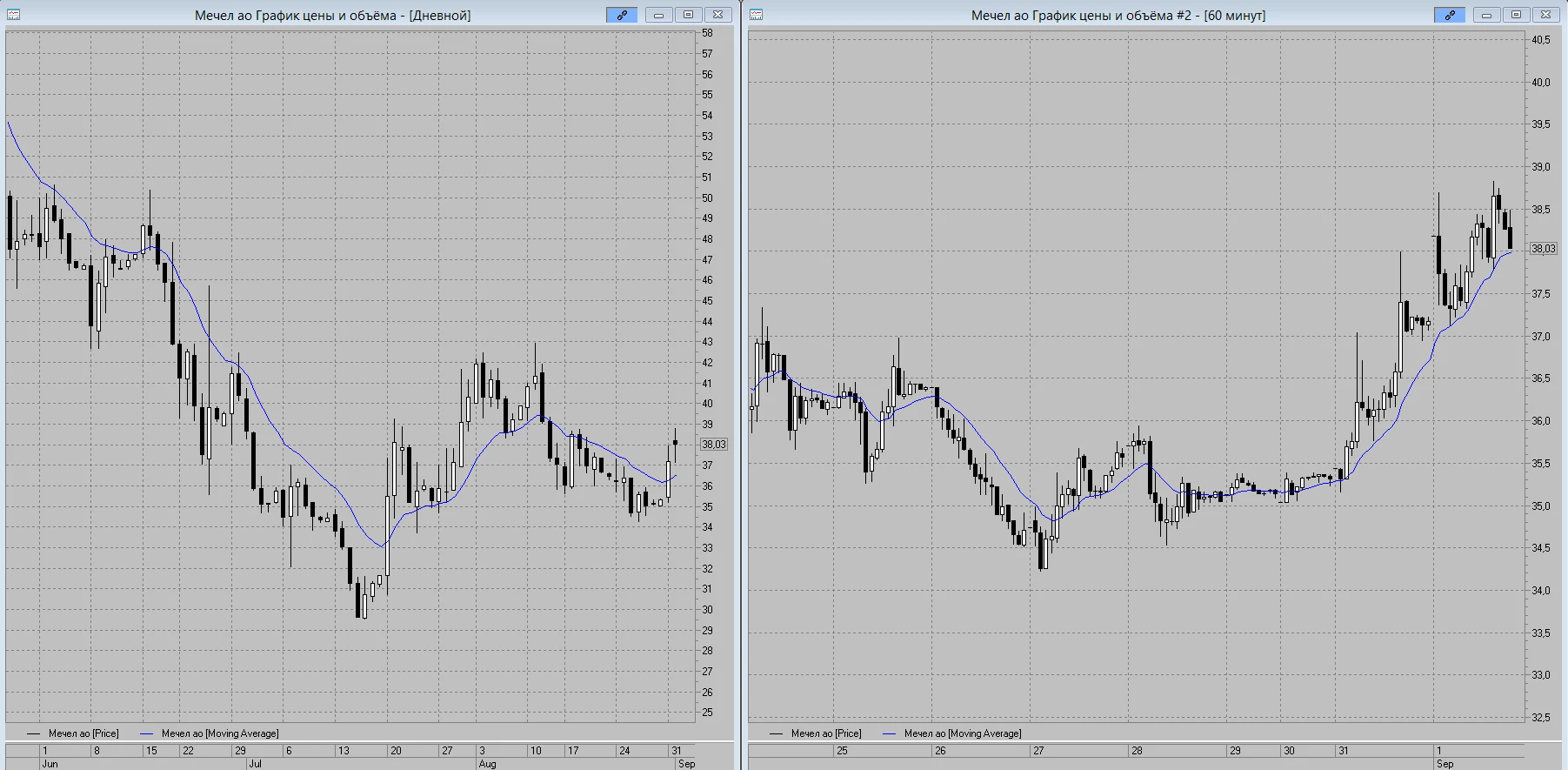Viewport: 1568px width, 770px height.
Task: Click the 38,03 current price tag on the daily chart
Action: 714,445
